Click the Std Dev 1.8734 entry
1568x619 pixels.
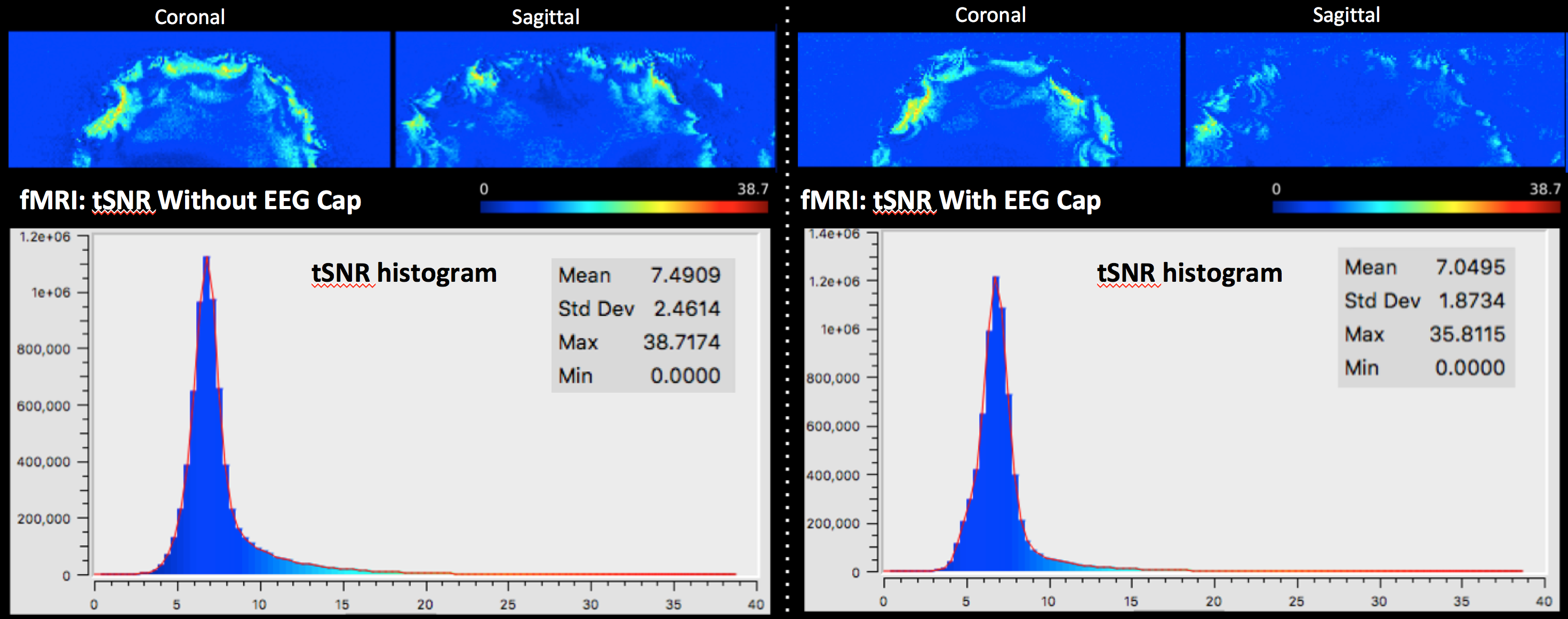coord(1471,301)
